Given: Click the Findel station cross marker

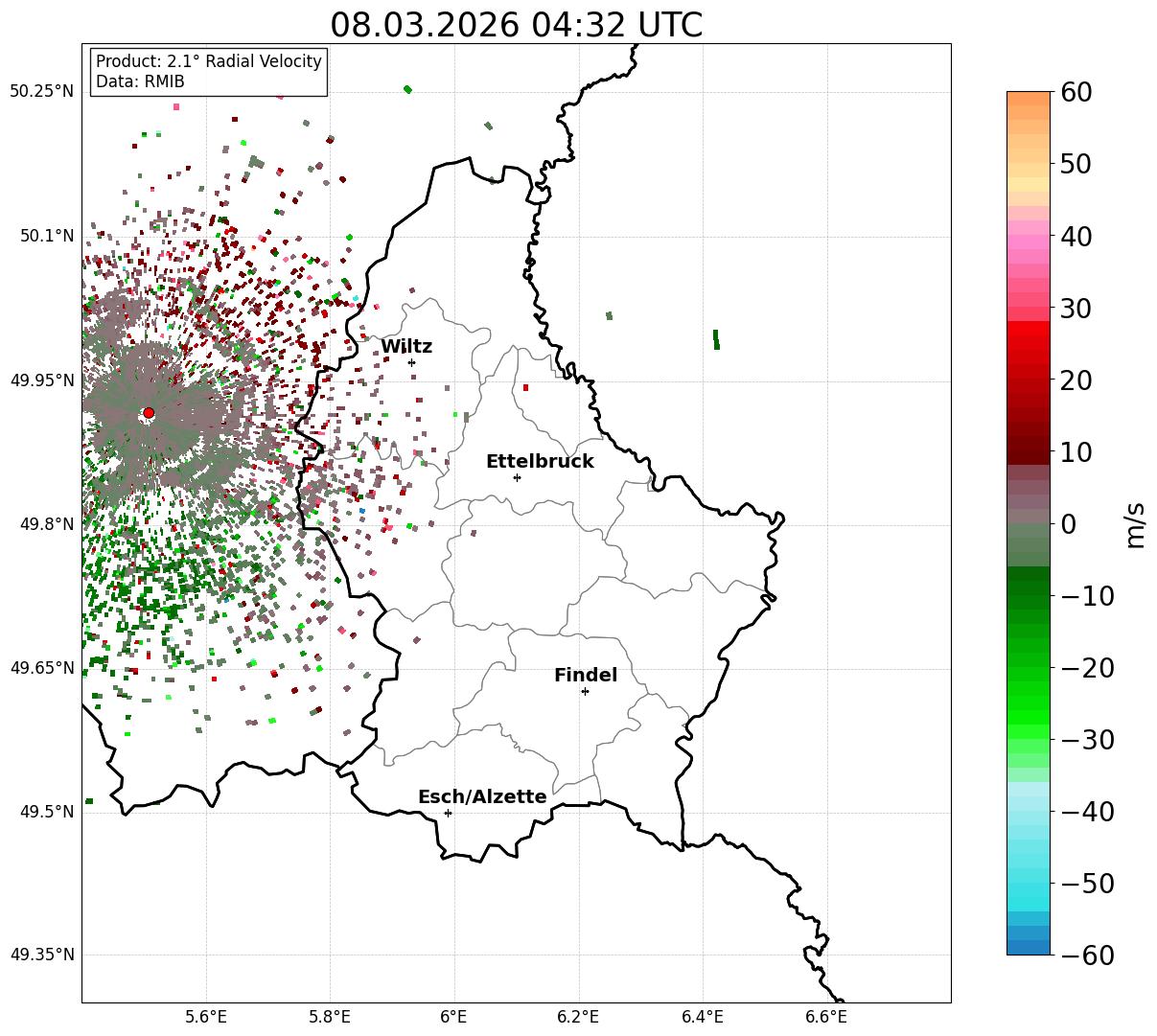Looking at the screenshot, I should point(585,691).
